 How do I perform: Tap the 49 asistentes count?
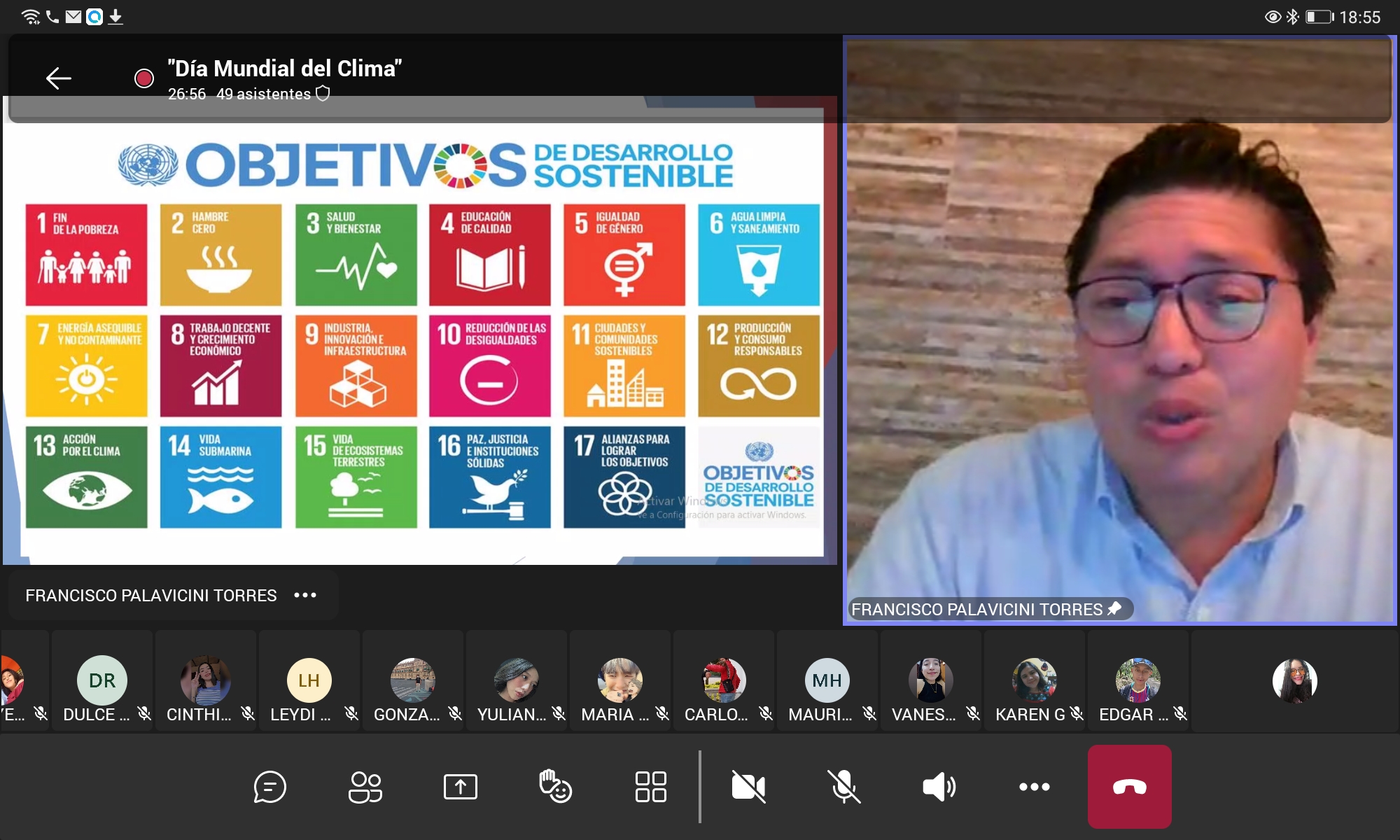click(x=263, y=94)
